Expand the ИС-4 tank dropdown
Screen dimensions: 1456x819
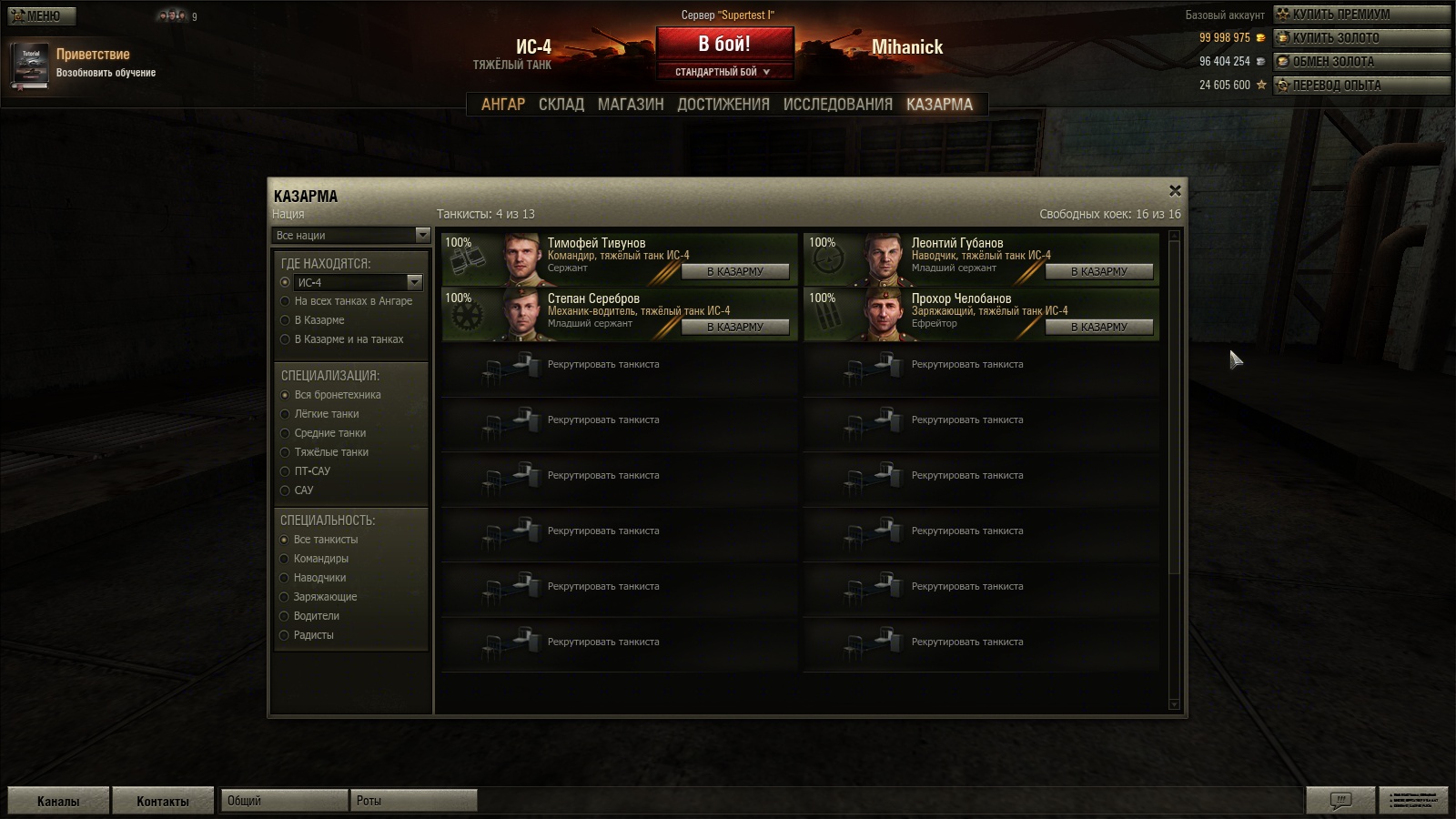click(358, 282)
